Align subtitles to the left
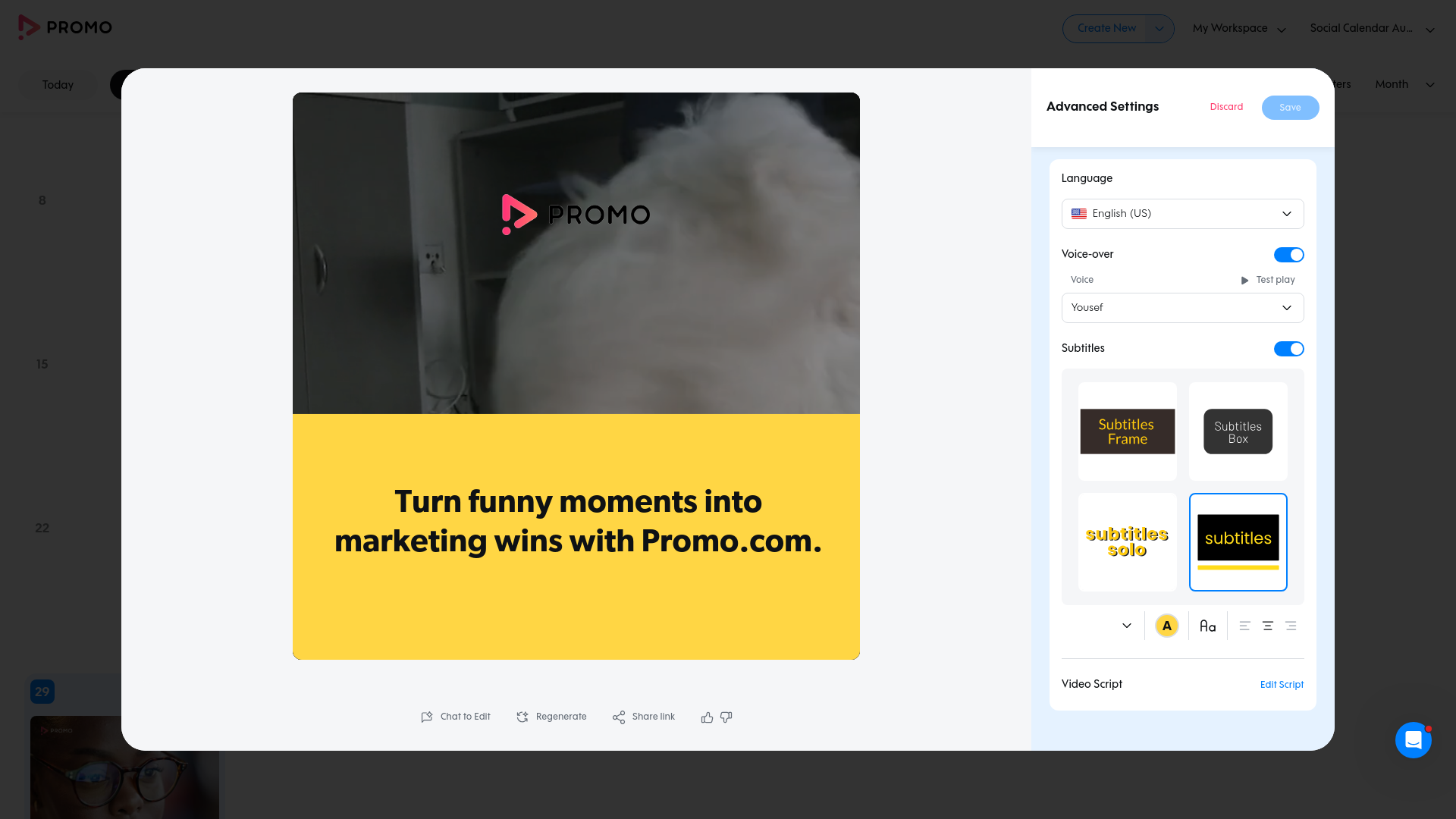 coord(1244,626)
